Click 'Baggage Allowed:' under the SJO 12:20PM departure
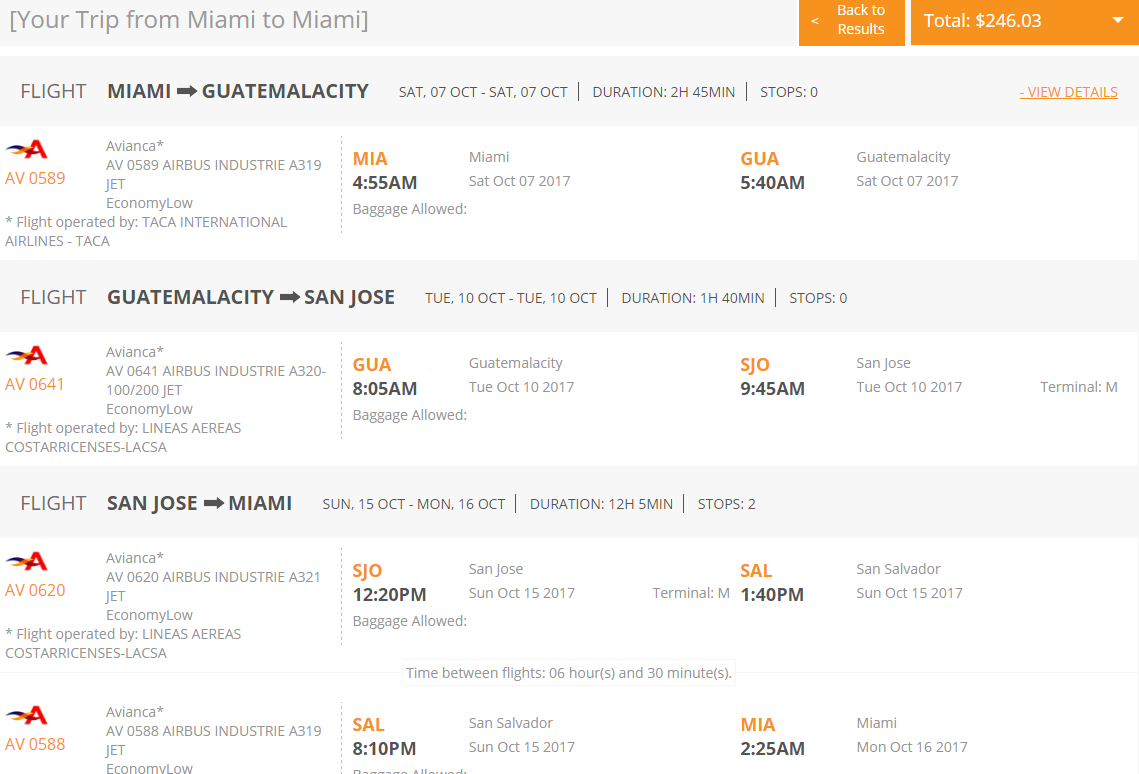Image resolution: width=1139 pixels, height=774 pixels. point(410,622)
